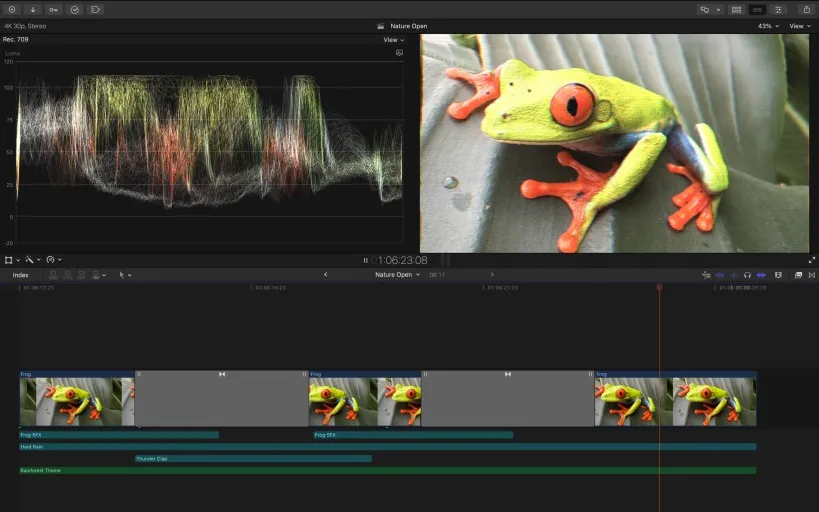This screenshot has width=819, height=512.
Task: Select the second Frog SFX audio clip
Action: coord(413,435)
